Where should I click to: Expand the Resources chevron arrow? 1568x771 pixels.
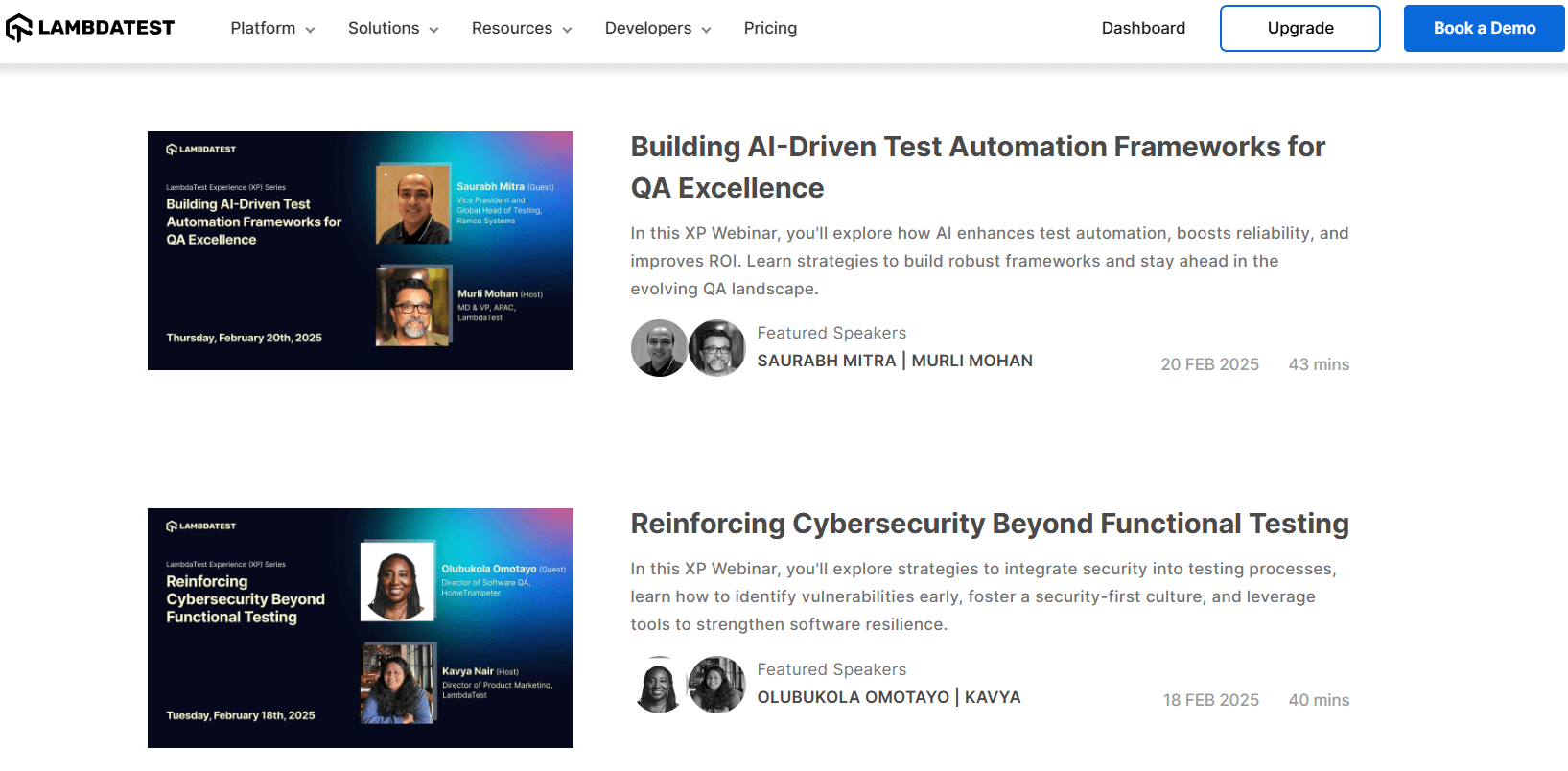tap(567, 30)
